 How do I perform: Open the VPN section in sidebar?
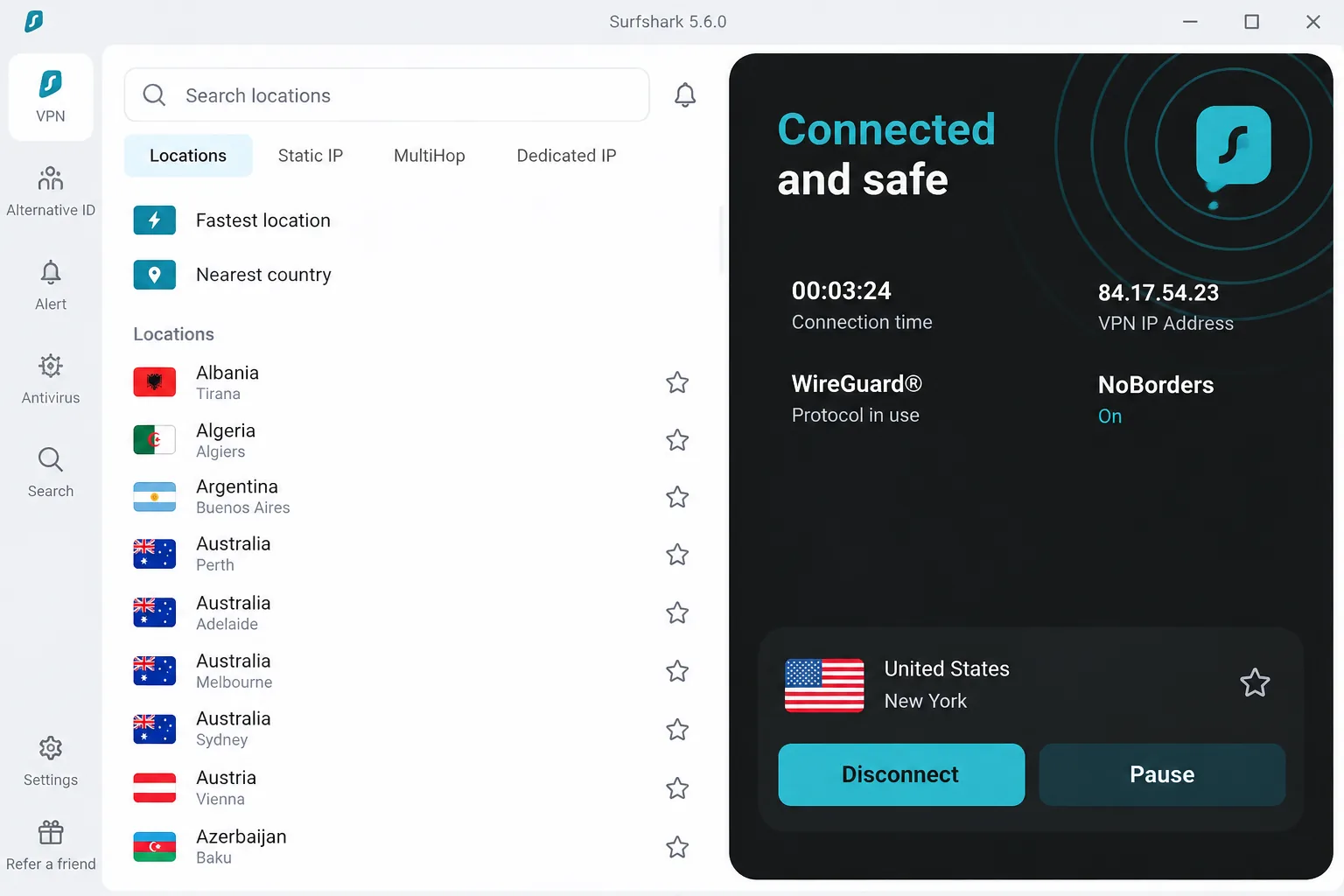click(x=51, y=97)
